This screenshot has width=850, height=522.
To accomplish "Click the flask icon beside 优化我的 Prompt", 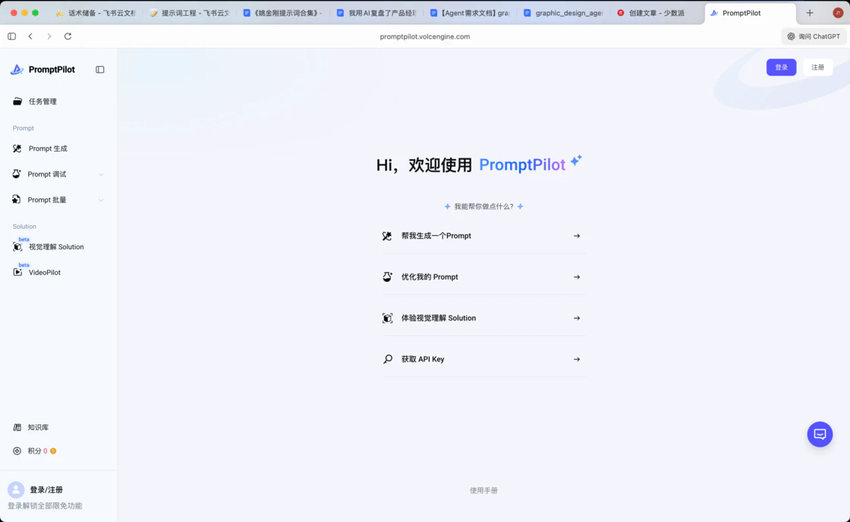I will pyautogui.click(x=387, y=277).
